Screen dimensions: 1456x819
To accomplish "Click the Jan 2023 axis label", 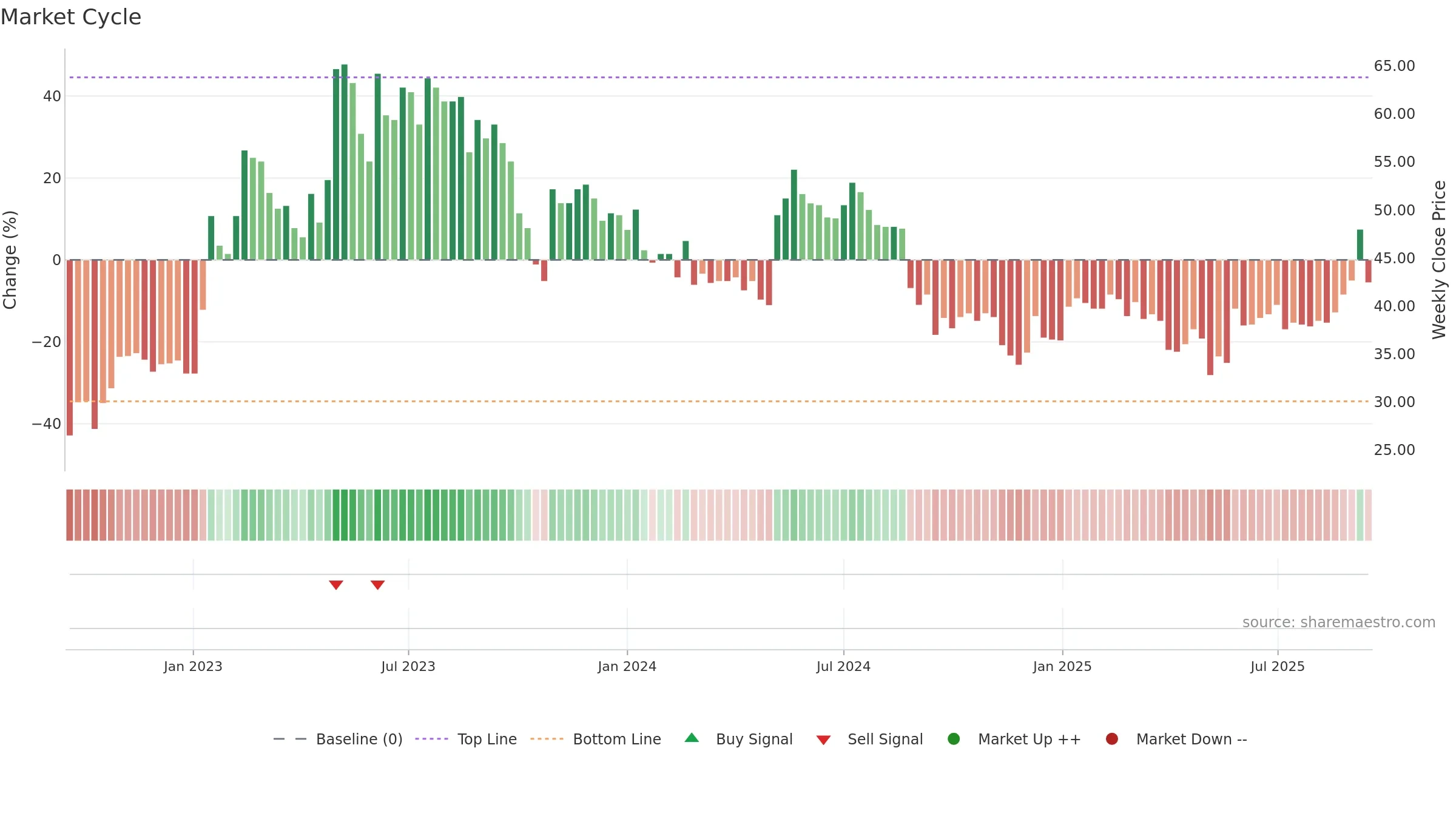I will pos(193,667).
